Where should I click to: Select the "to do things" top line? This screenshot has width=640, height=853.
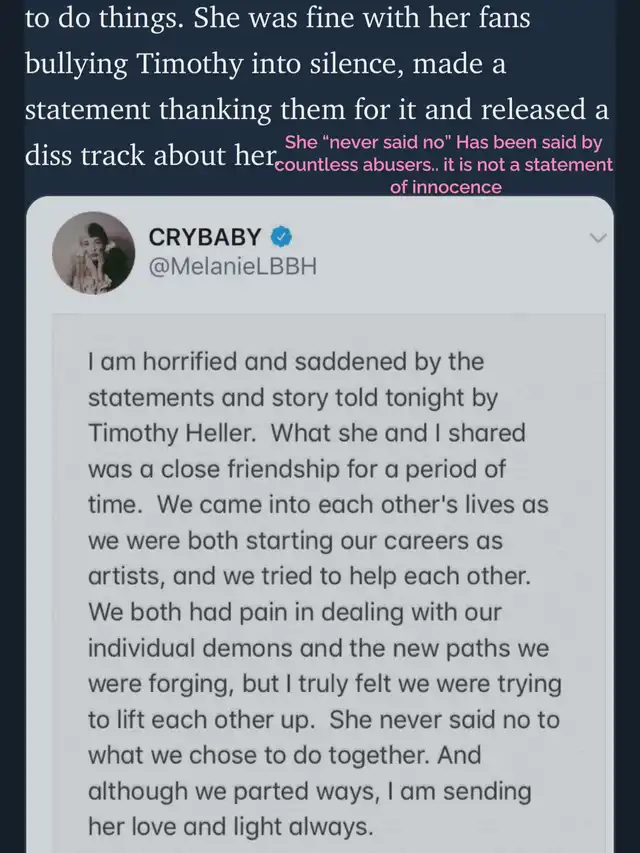pos(278,17)
